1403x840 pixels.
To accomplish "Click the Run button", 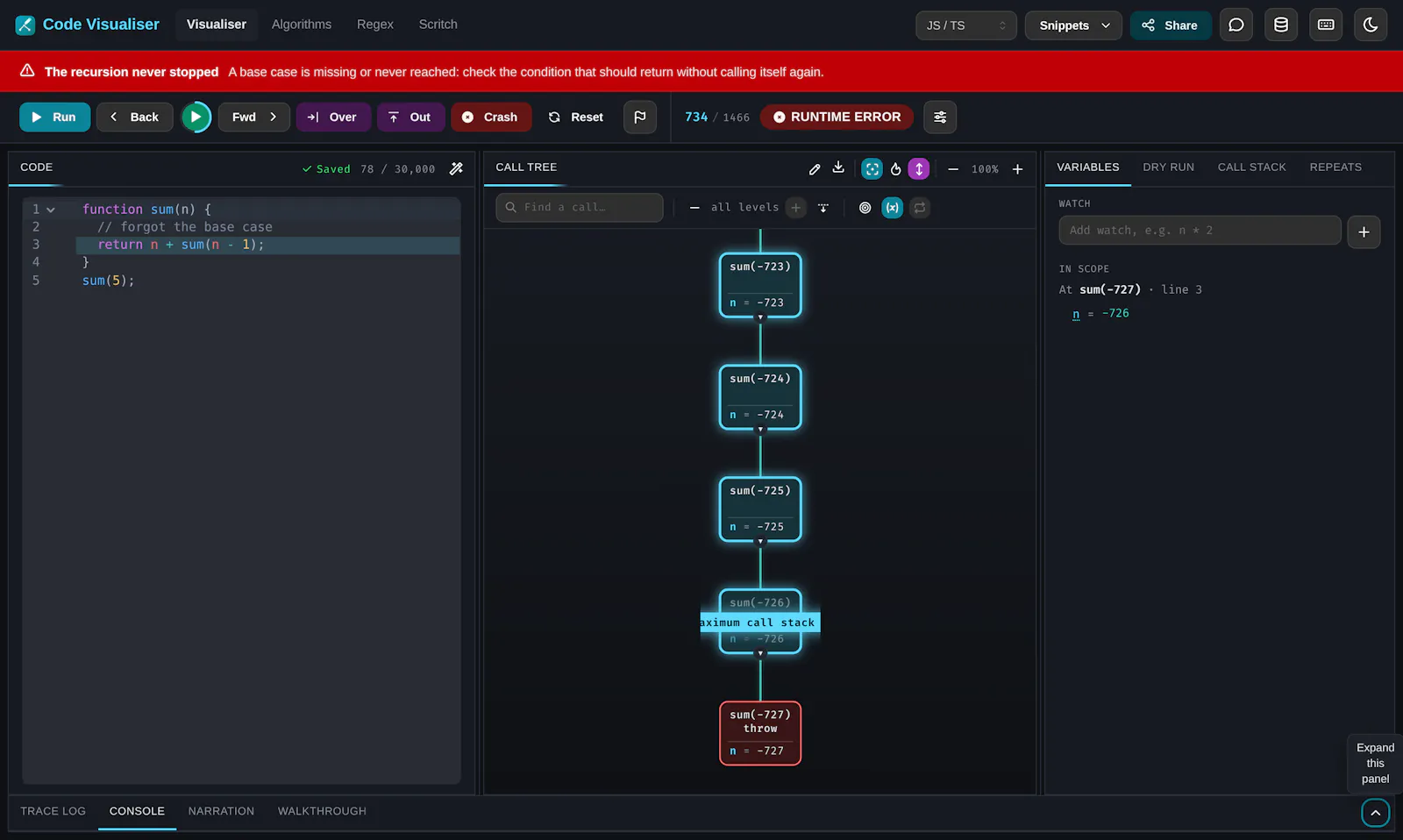I will pyautogui.click(x=54, y=117).
